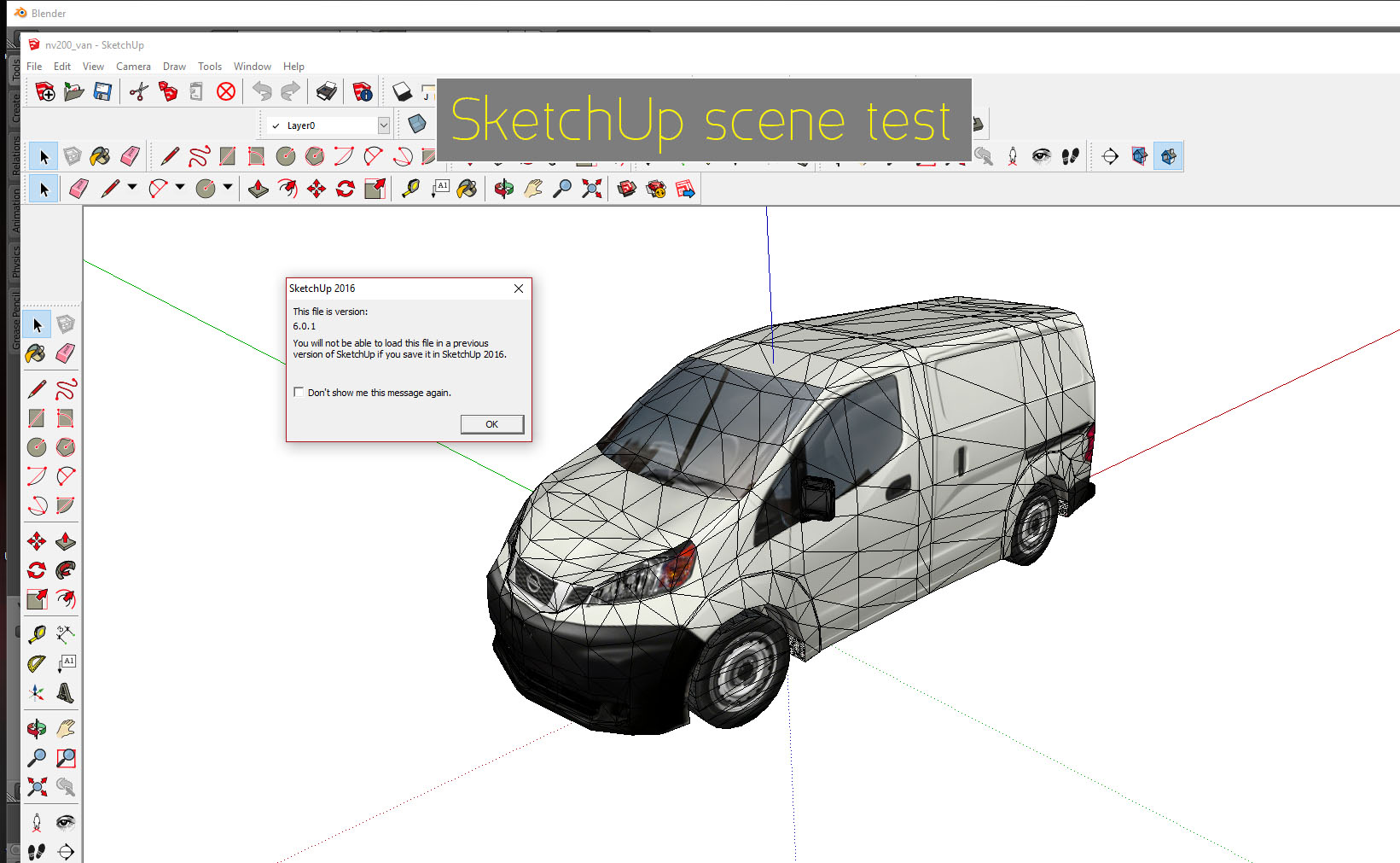Select Push/Pull in the Getting Started toolbar
Viewport: 1400px width, 863px height.
coord(259,189)
